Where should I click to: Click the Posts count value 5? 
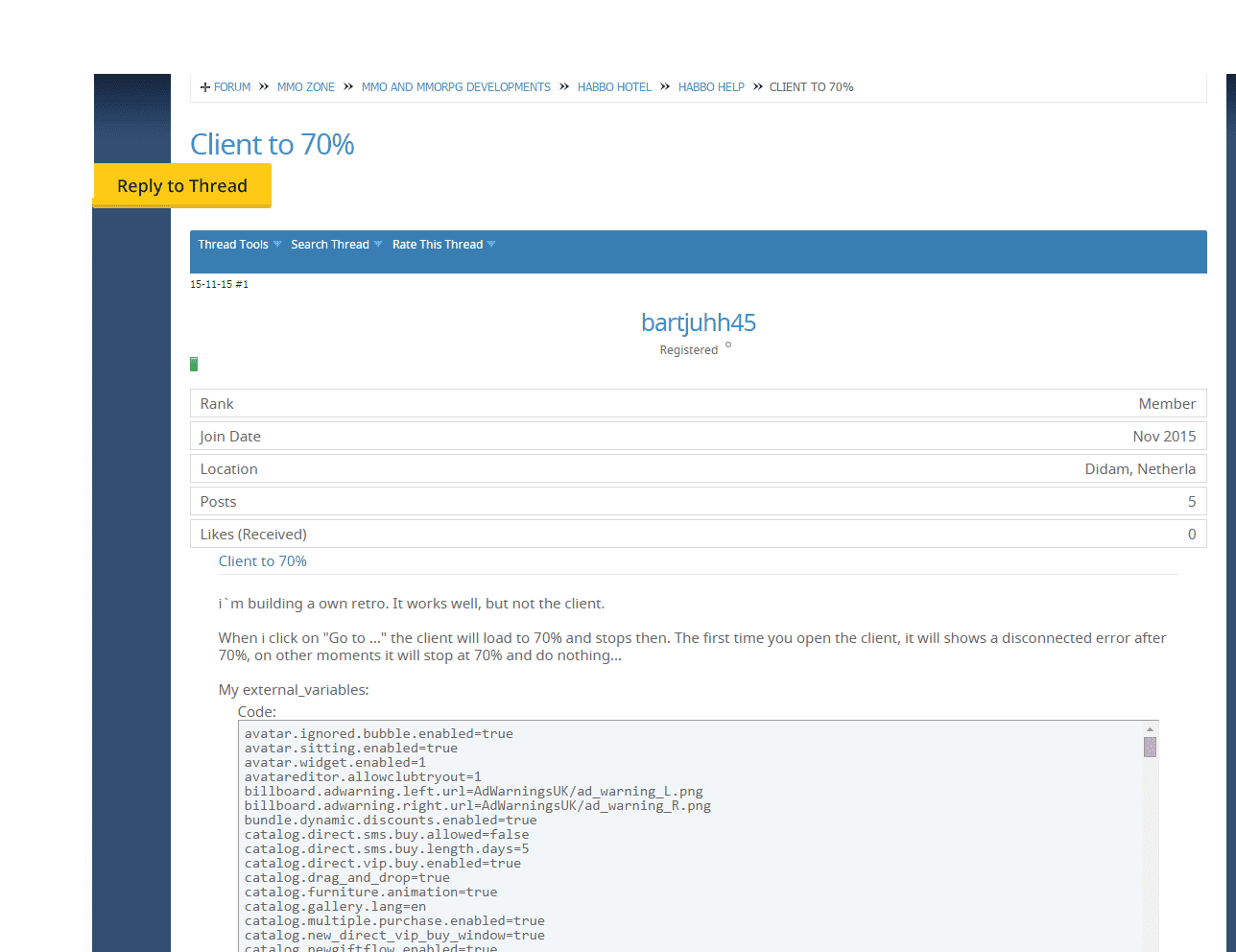tap(1192, 502)
